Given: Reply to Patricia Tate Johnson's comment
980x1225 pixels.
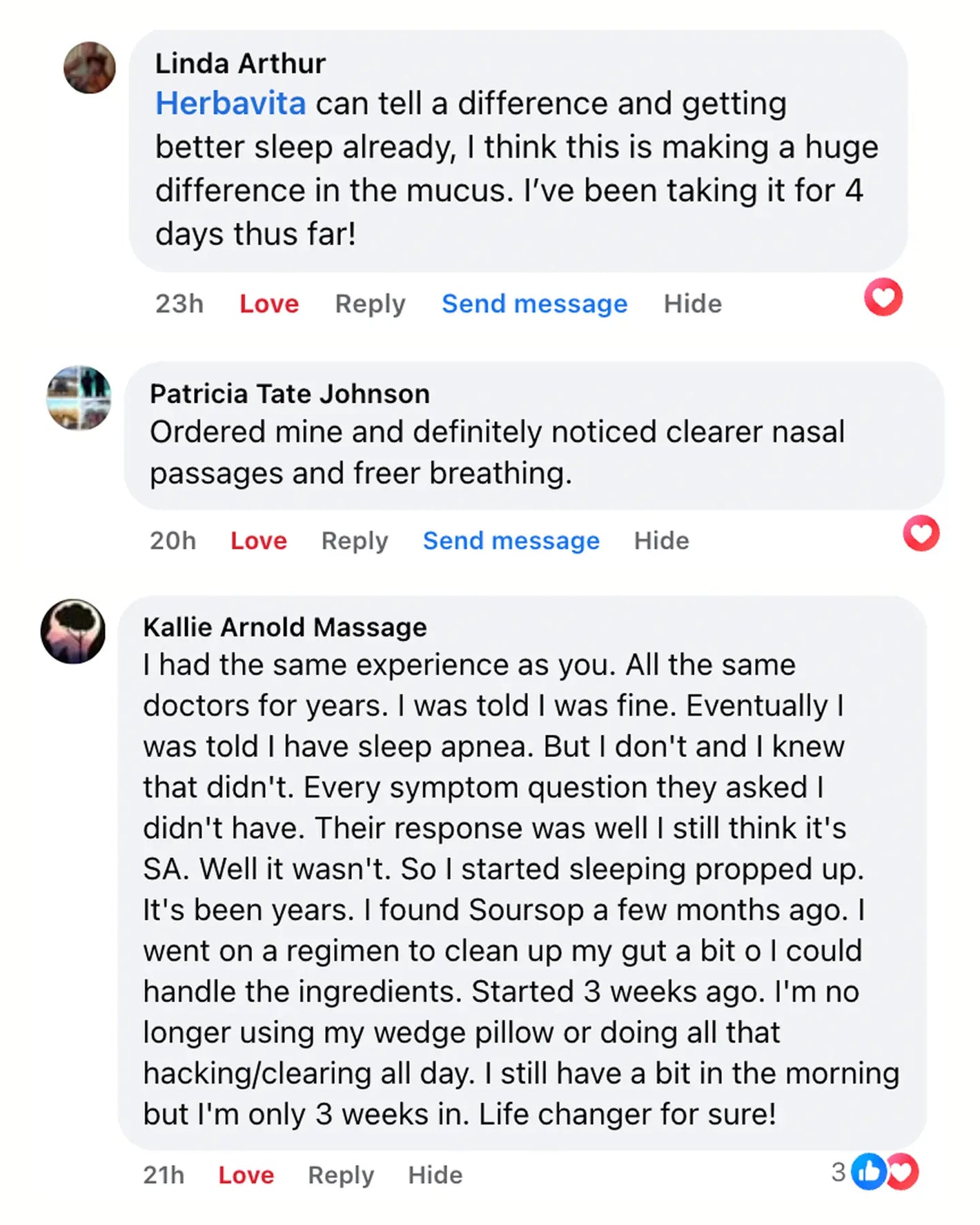Looking at the screenshot, I should 355,540.
